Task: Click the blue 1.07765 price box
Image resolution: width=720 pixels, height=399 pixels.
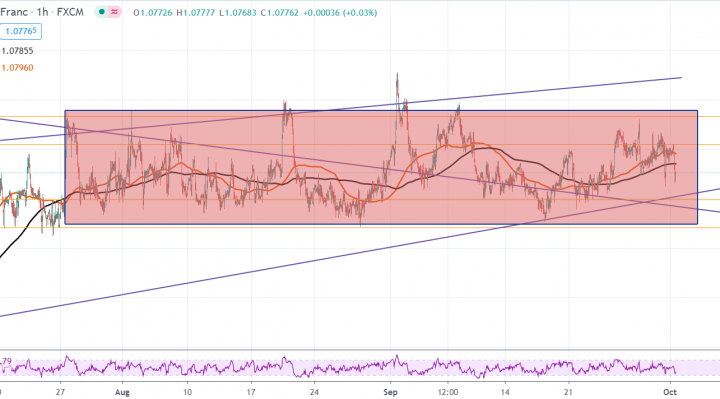Action: click(x=21, y=31)
